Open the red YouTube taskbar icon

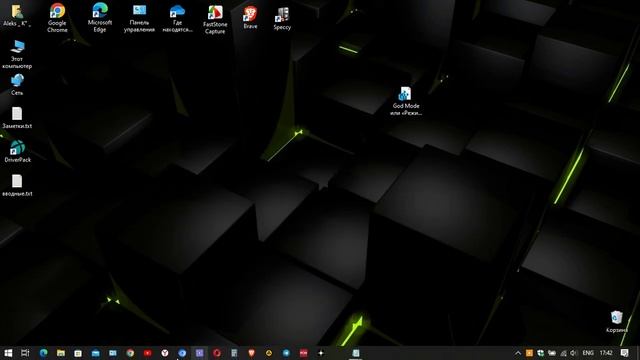click(x=147, y=353)
